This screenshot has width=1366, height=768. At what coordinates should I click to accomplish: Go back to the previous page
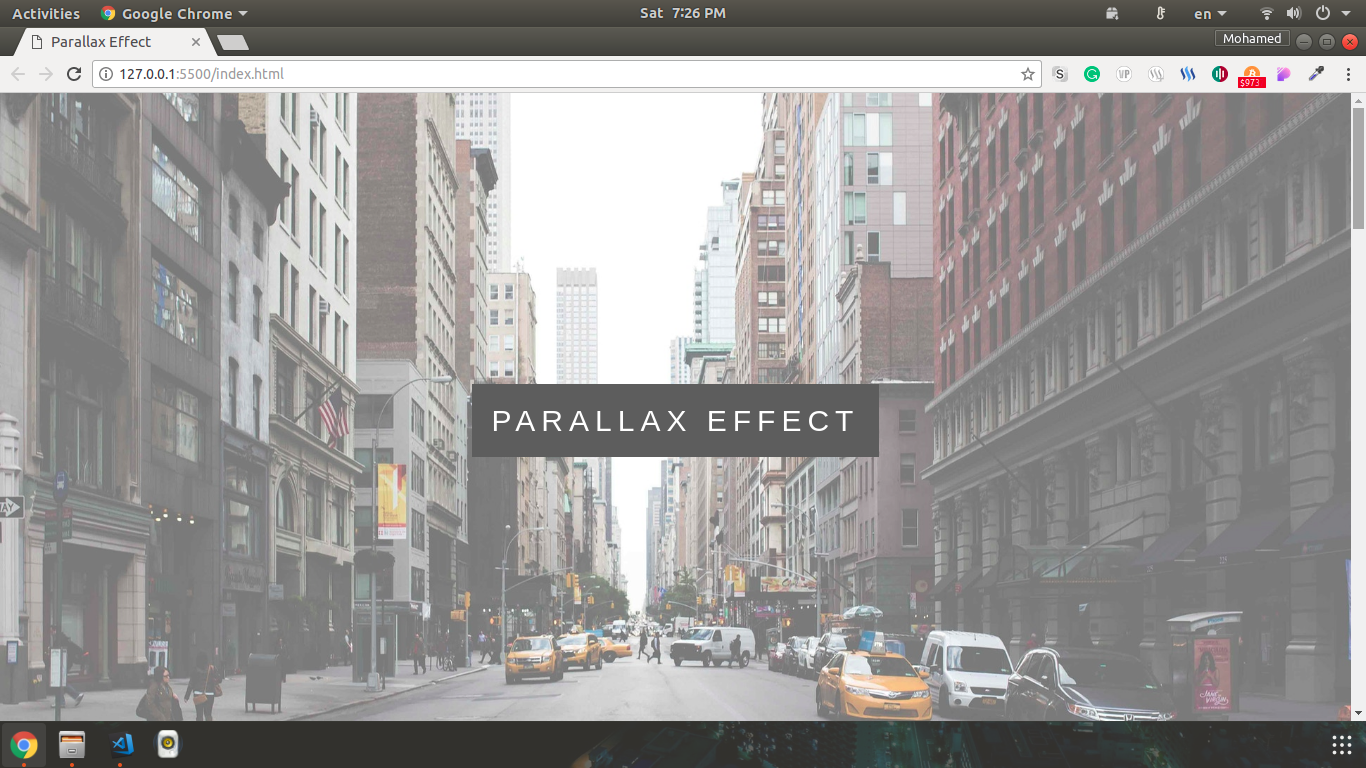pos(18,74)
